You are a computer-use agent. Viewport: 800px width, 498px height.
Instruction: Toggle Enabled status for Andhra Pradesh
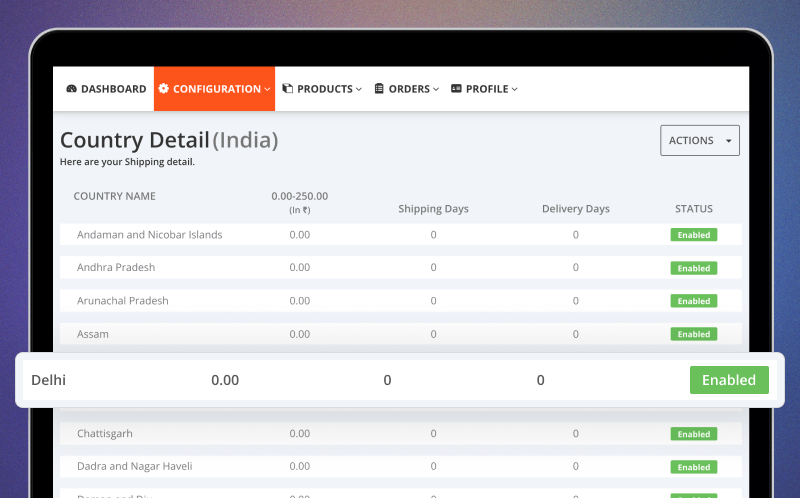click(x=693, y=268)
